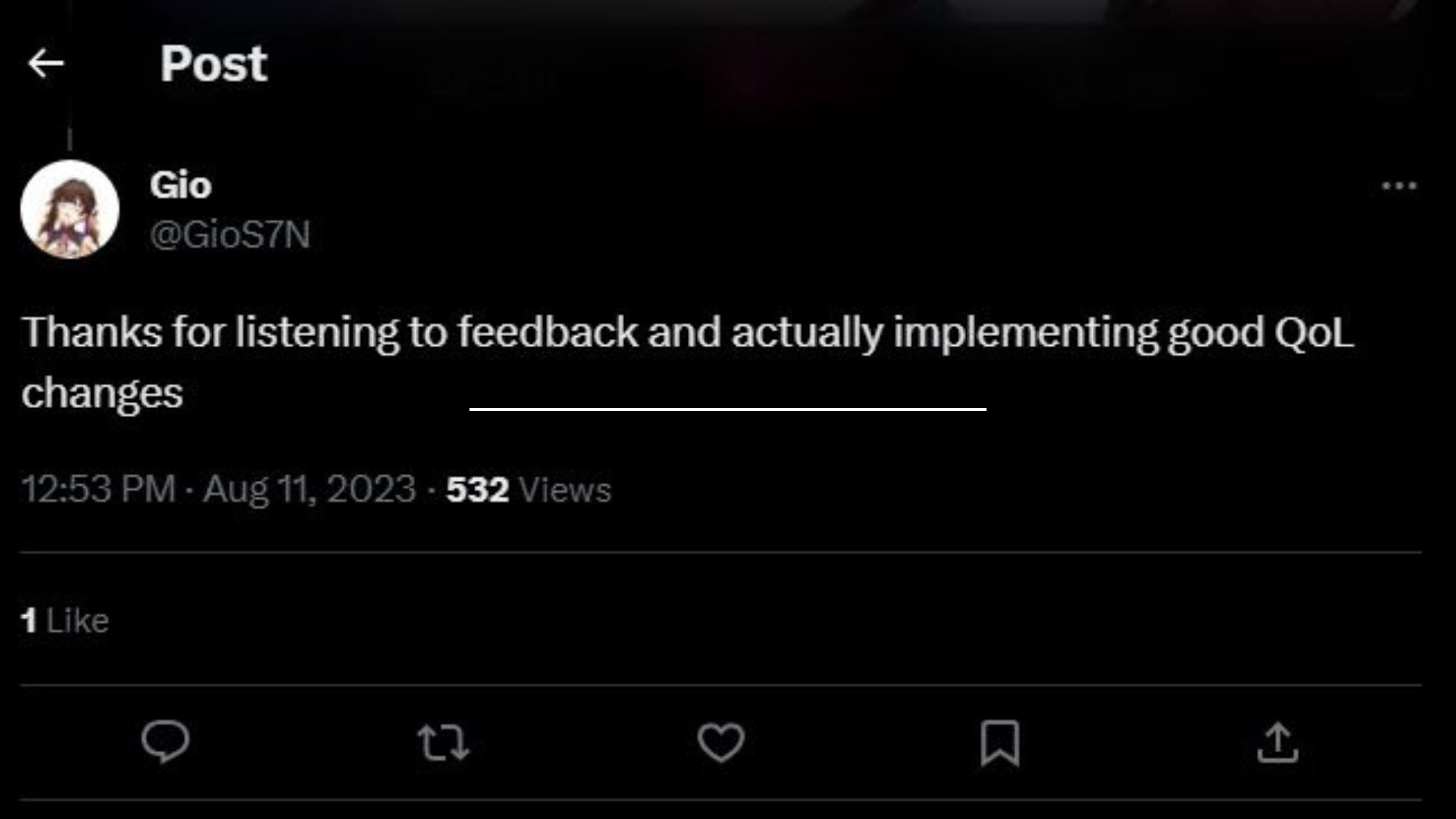
Task: Go back using the left arrow
Action: coord(45,64)
